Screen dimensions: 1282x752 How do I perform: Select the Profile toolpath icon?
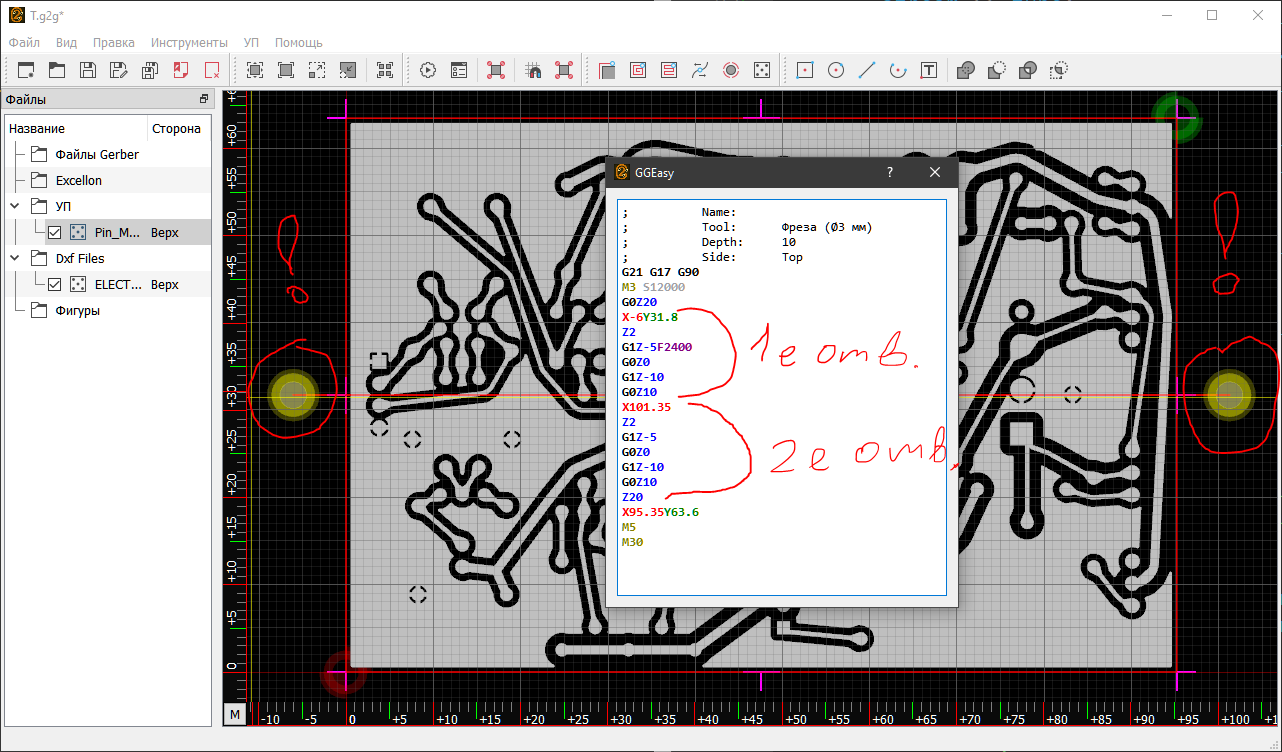[x=607, y=70]
